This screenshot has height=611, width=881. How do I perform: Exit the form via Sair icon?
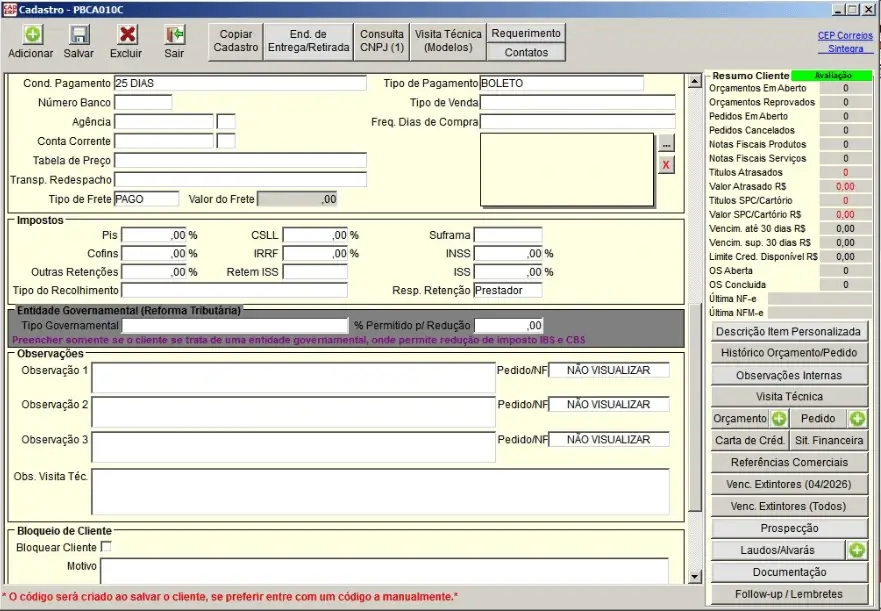coord(175,35)
